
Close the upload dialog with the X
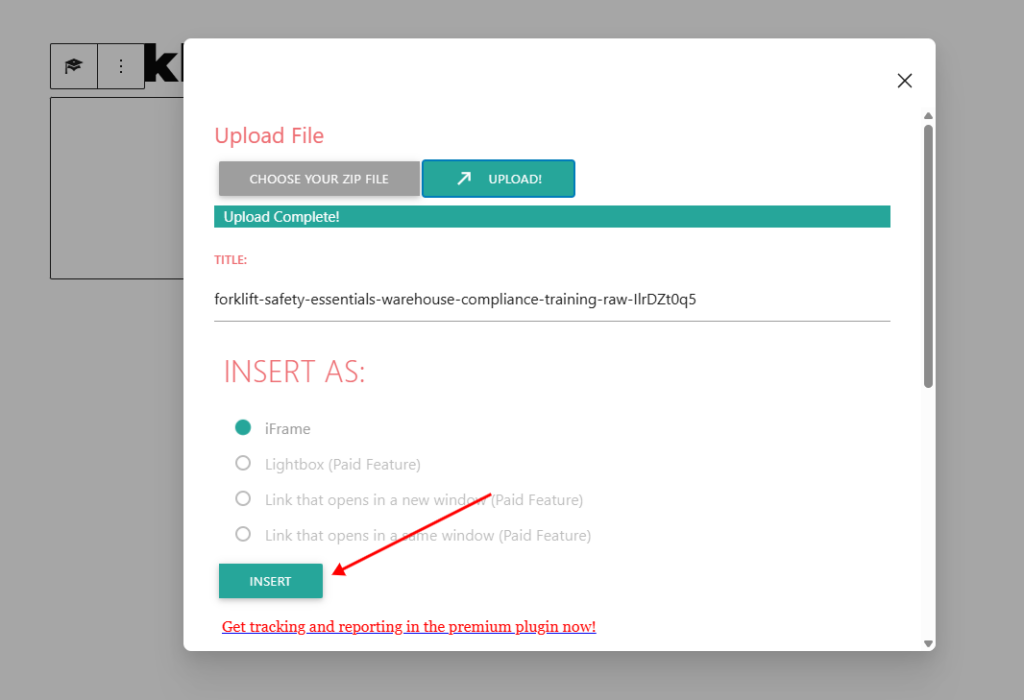pyautogui.click(x=904, y=81)
